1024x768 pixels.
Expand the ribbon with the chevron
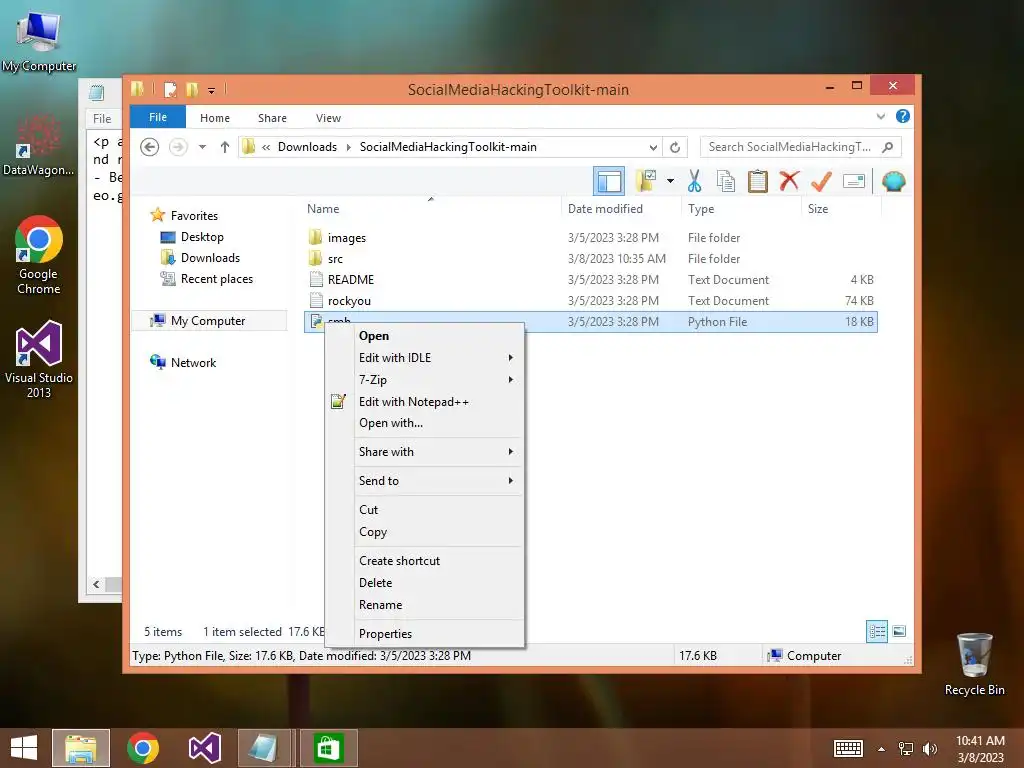pyautogui.click(x=880, y=116)
